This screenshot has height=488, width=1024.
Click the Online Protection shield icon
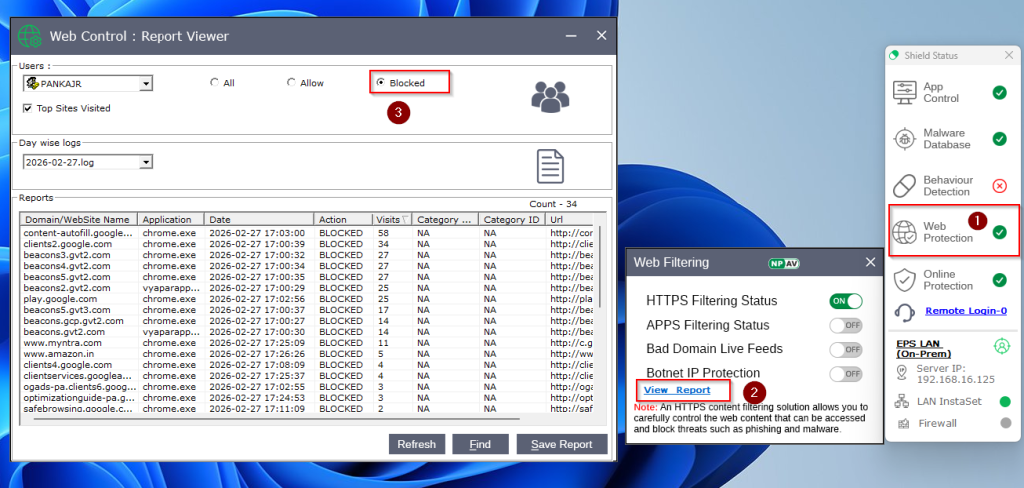pyautogui.click(x=905, y=280)
